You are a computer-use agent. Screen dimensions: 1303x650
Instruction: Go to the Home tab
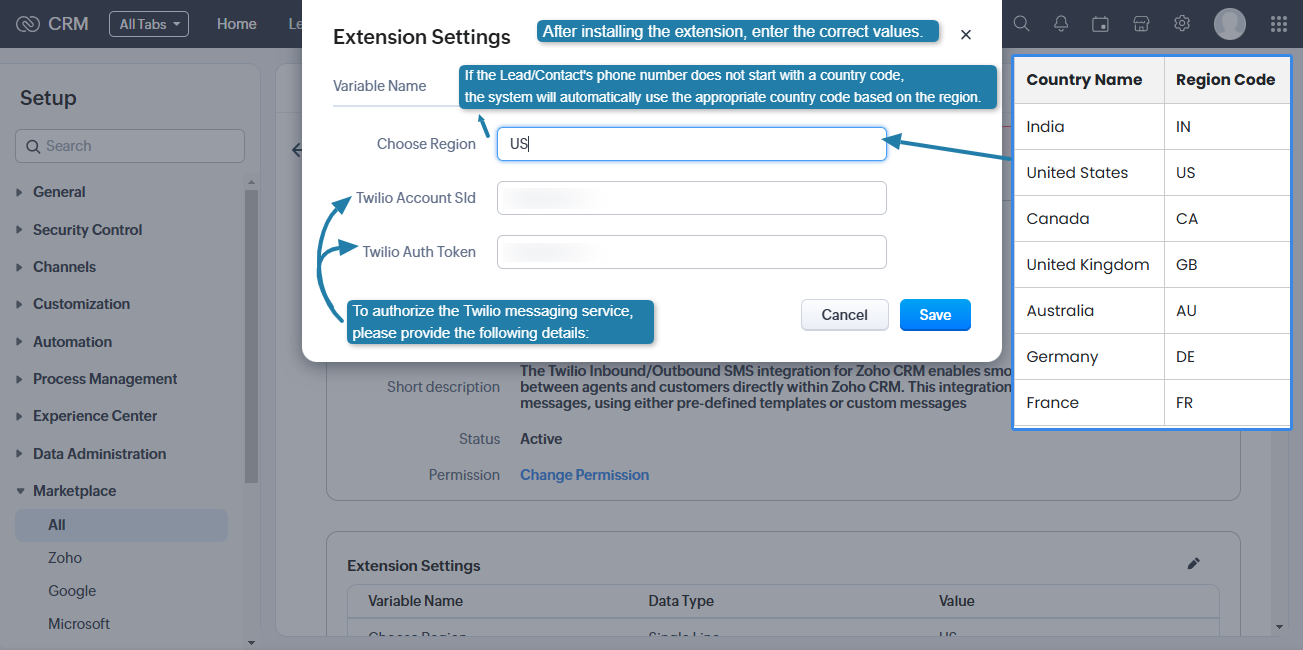coord(237,24)
